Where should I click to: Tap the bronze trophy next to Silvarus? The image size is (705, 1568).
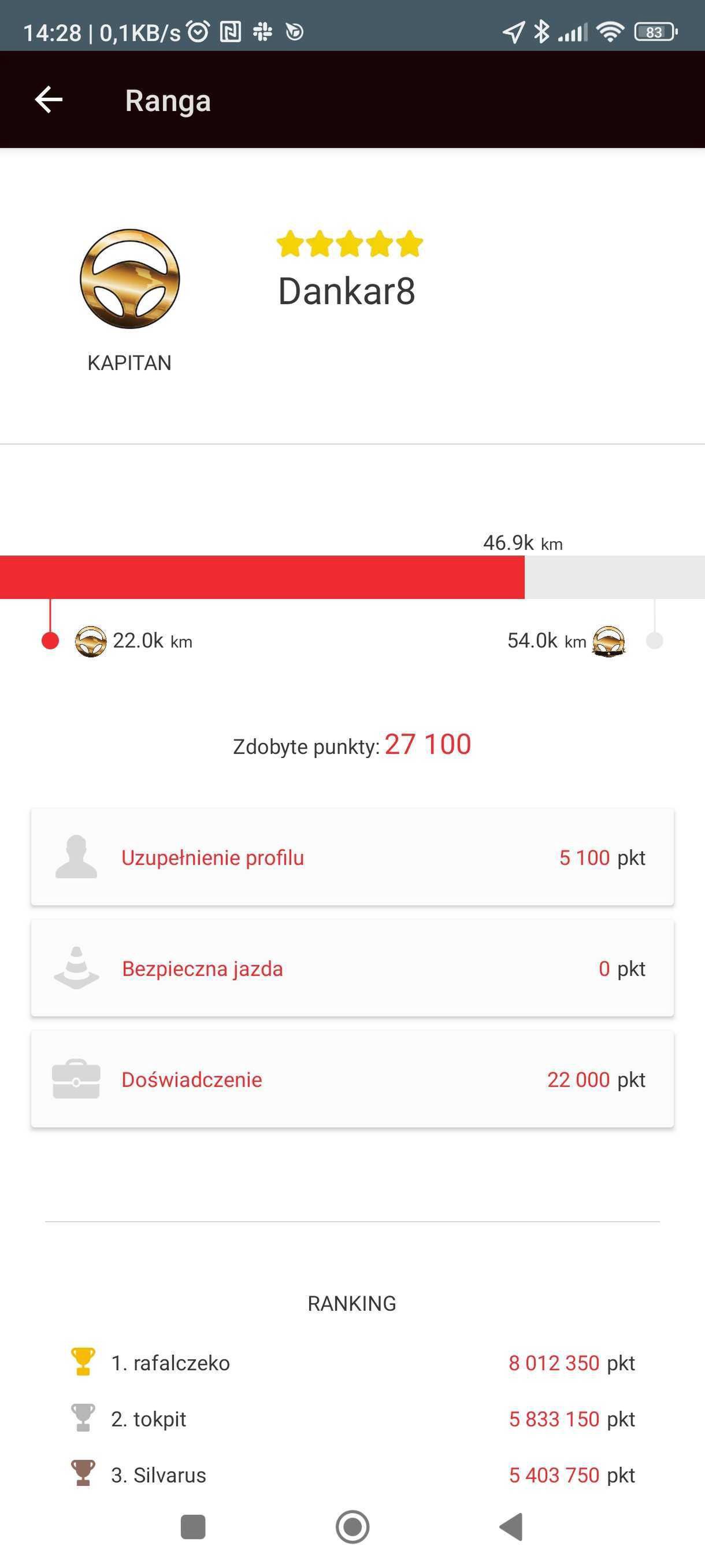pos(83,1474)
